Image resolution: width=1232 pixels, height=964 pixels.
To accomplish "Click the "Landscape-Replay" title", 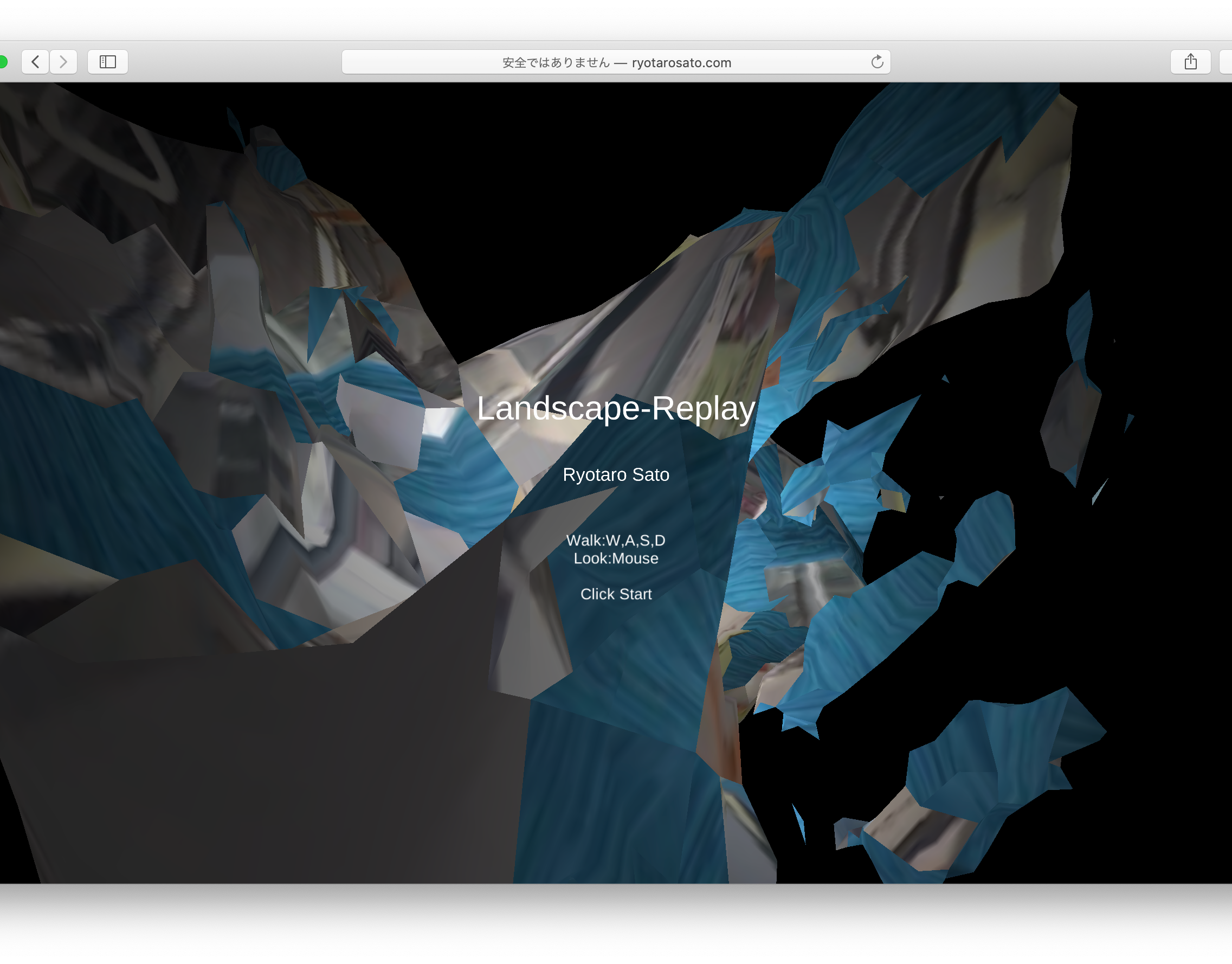I will (616, 408).
